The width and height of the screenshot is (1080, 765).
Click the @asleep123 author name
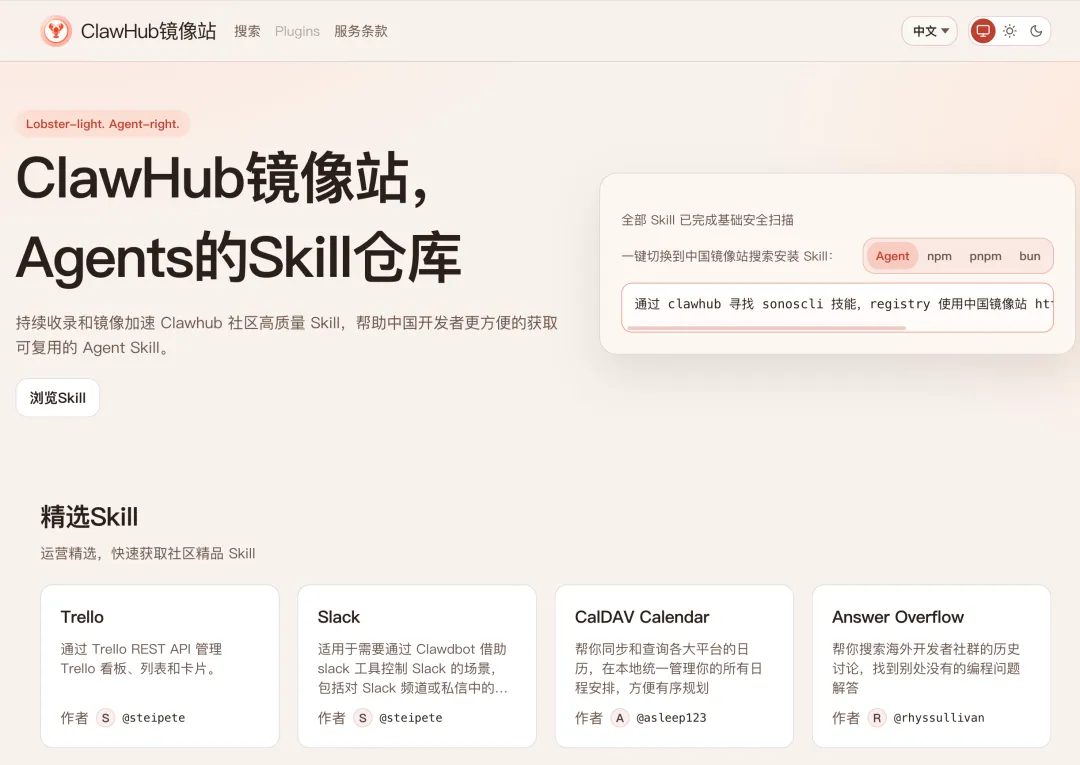tap(672, 718)
